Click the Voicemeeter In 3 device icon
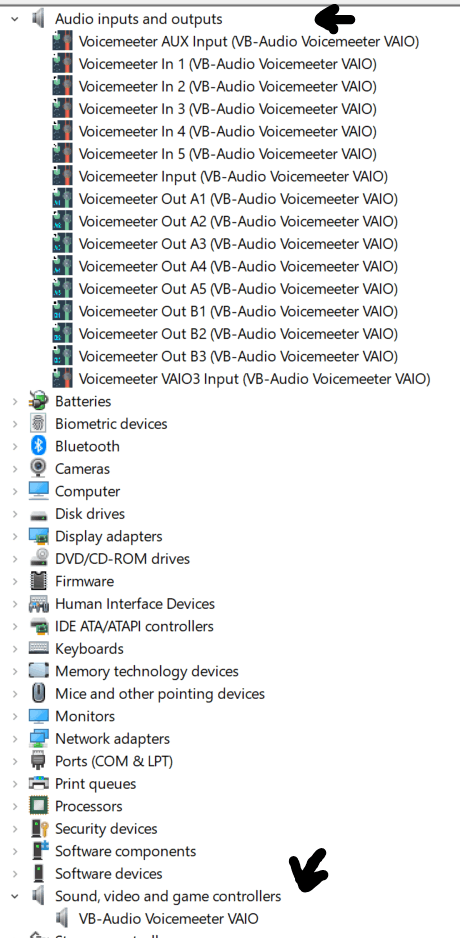The width and height of the screenshot is (460, 938). click(62, 109)
